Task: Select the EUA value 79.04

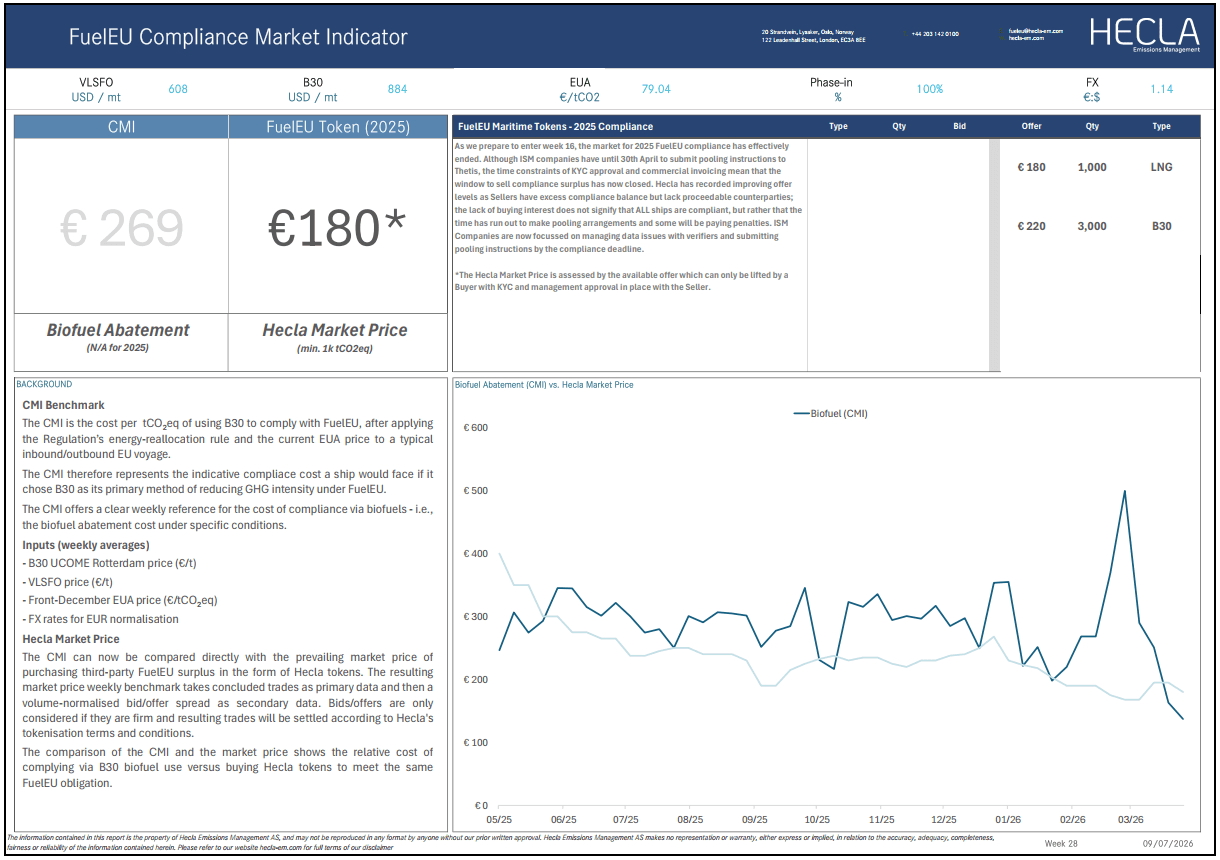Action: (x=656, y=89)
